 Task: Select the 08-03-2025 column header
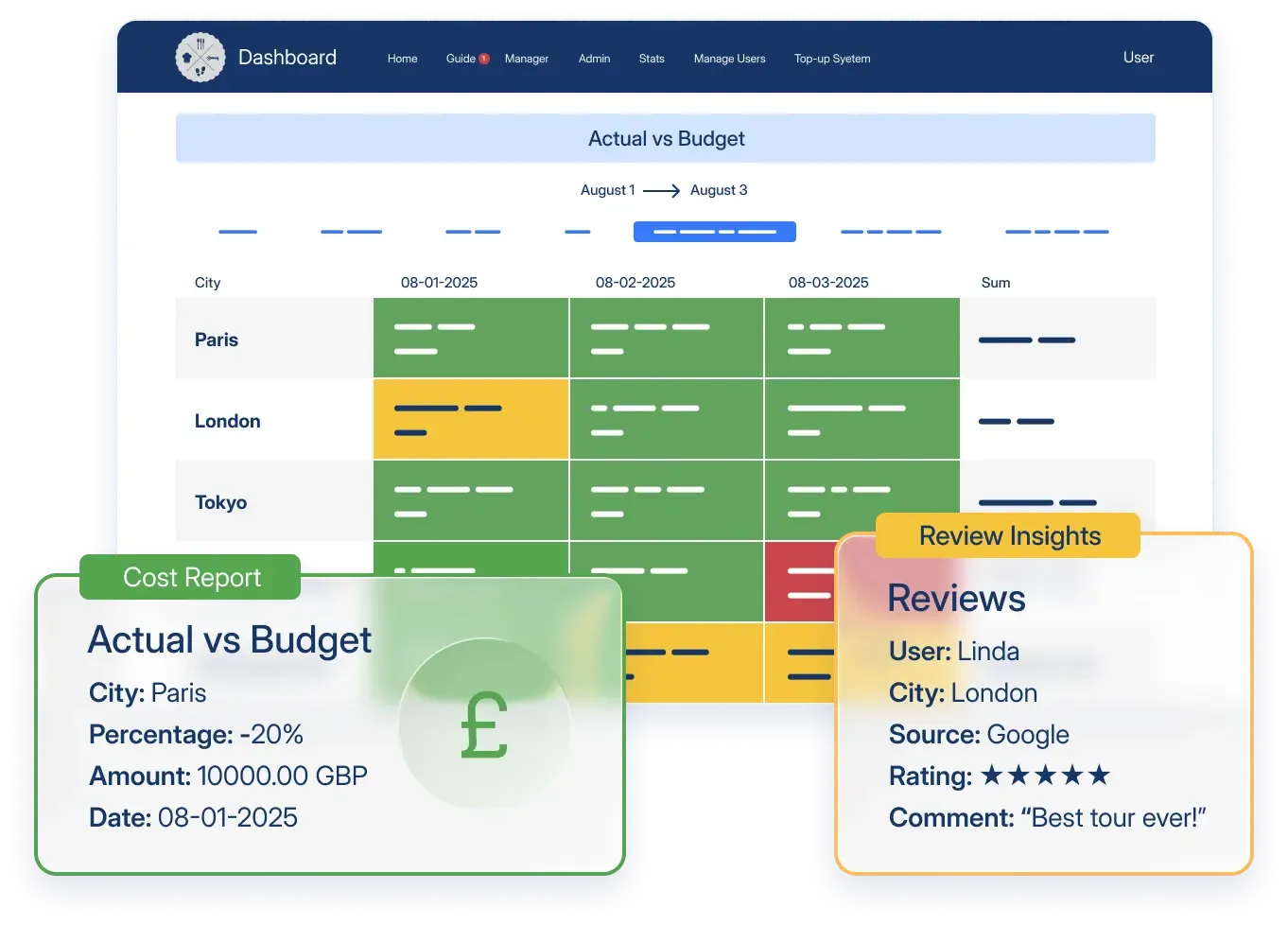tap(828, 283)
